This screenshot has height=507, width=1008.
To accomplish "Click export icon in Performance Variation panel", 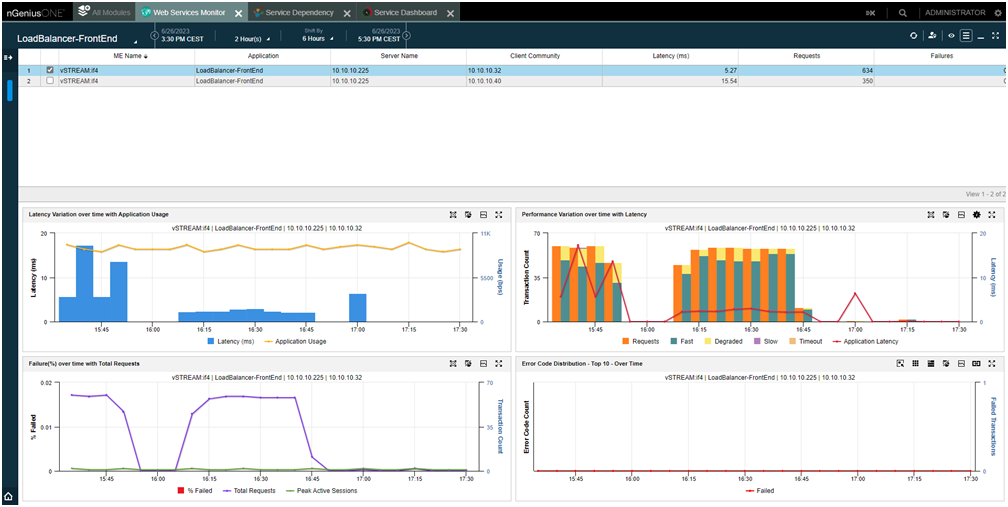I will point(946,215).
